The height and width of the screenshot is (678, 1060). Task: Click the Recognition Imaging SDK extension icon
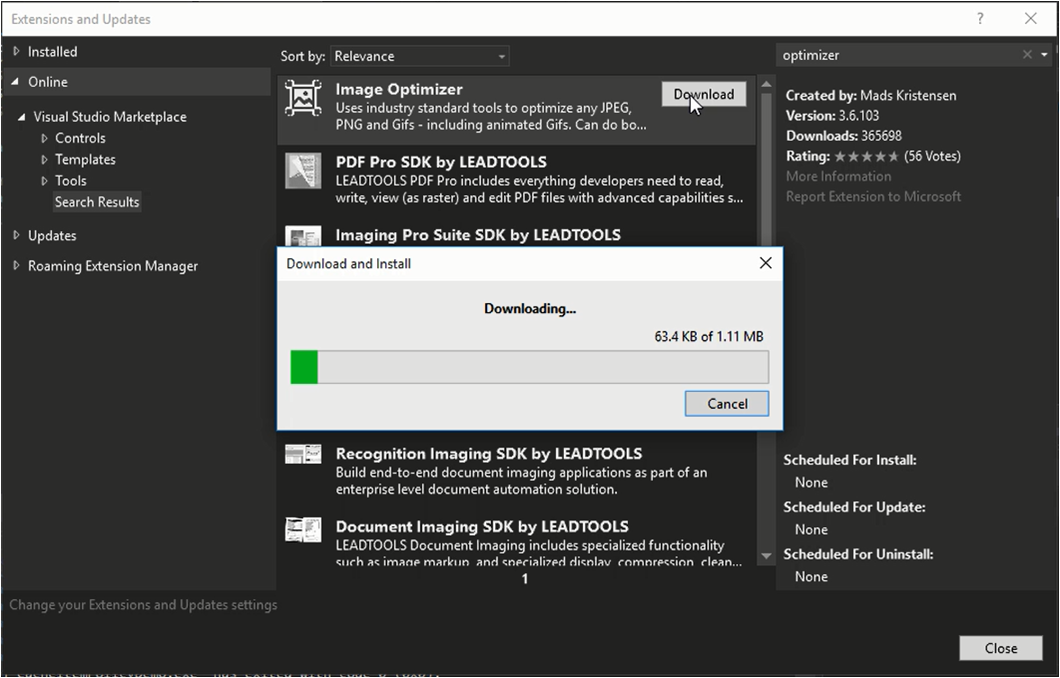pos(303,454)
